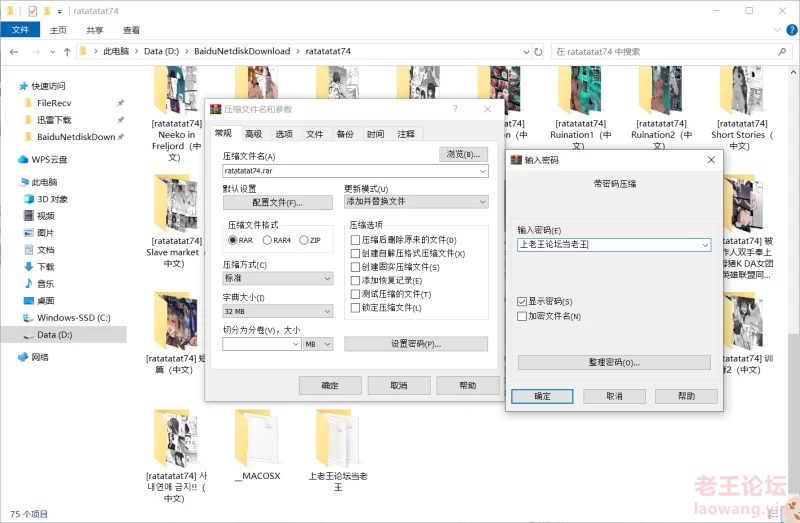Select ZIP archive format

(x=304, y=240)
